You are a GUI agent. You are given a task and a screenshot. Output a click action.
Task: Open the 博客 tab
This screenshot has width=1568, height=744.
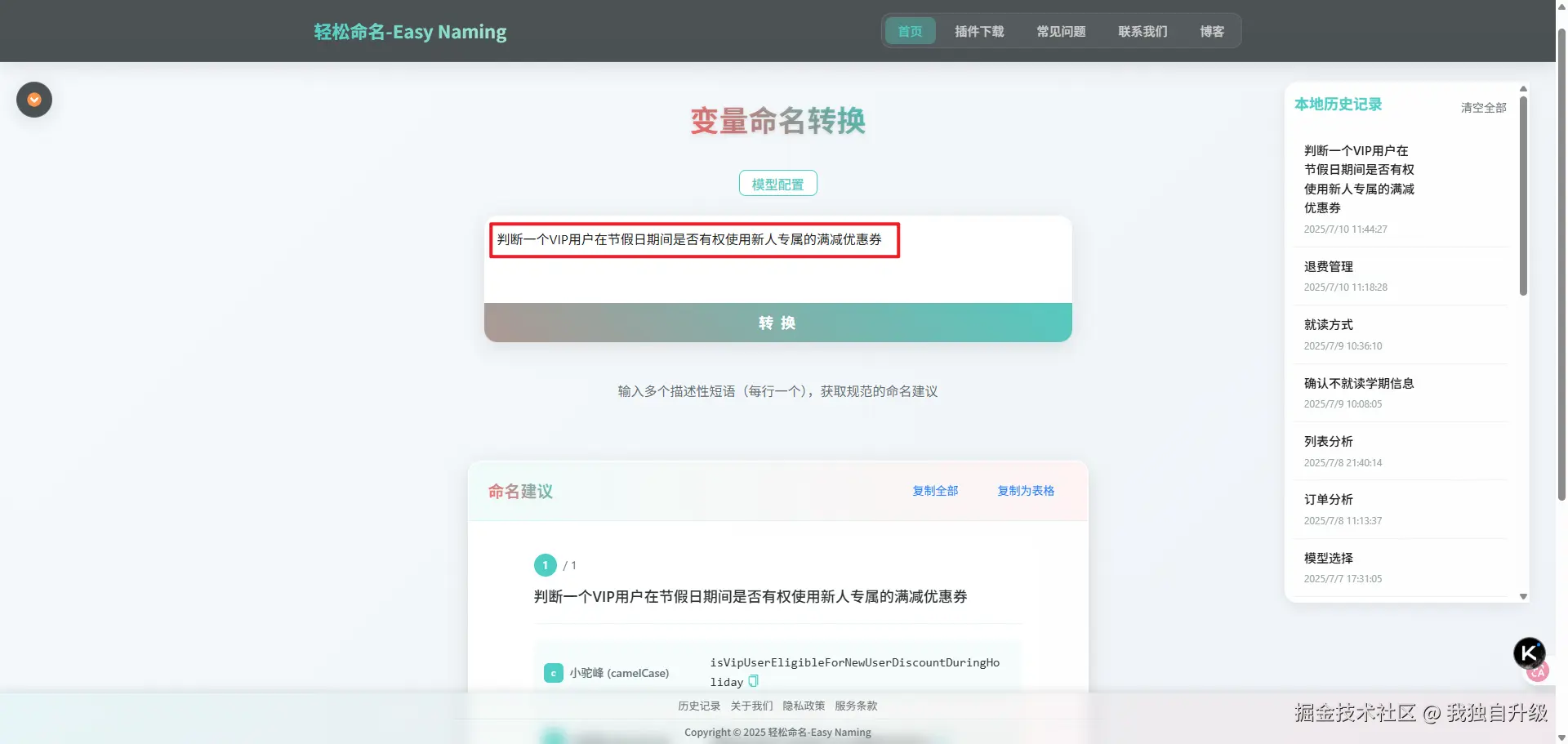1212,31
